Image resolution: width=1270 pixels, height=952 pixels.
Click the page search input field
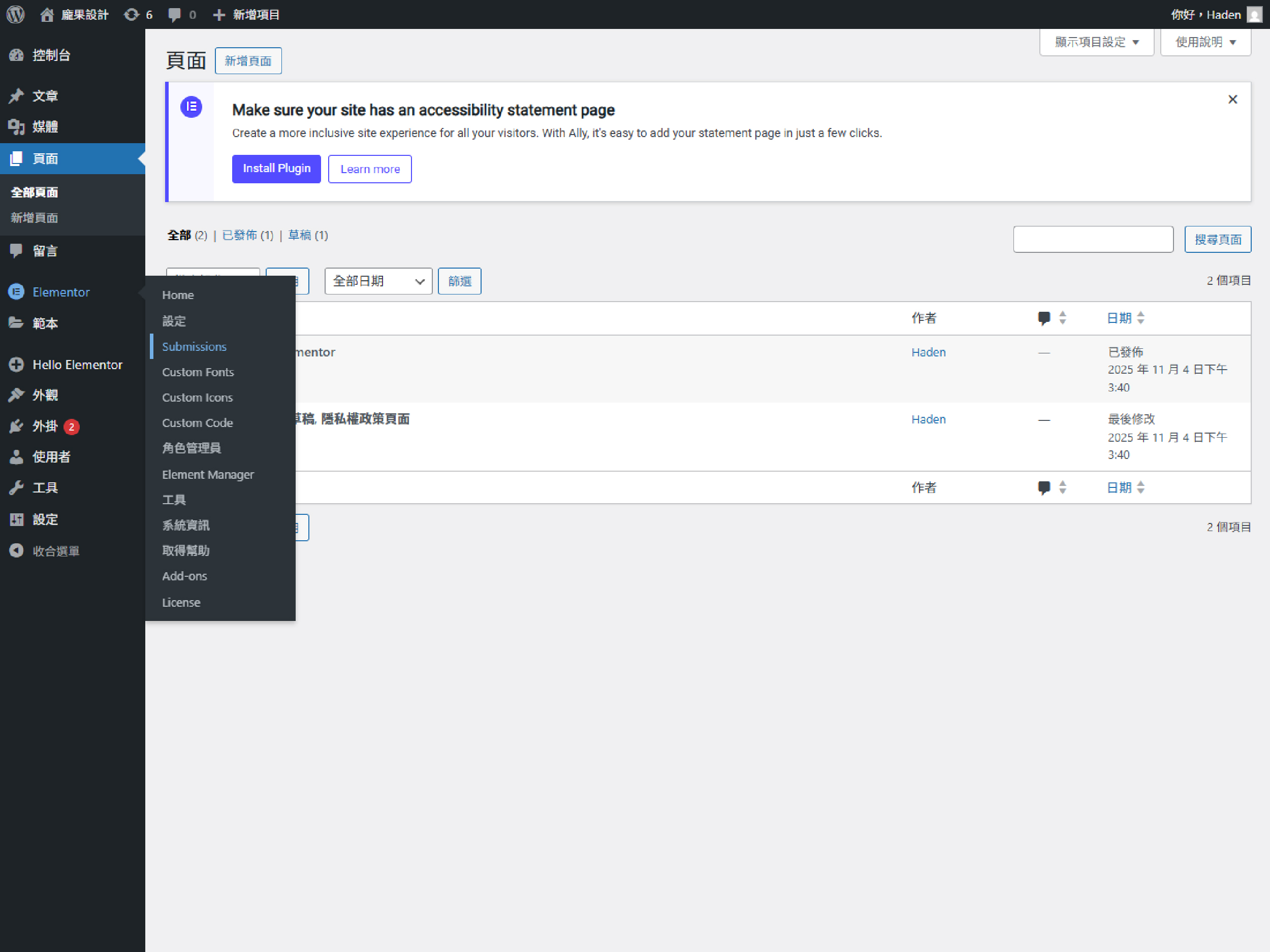click(x=1093, y=239)
